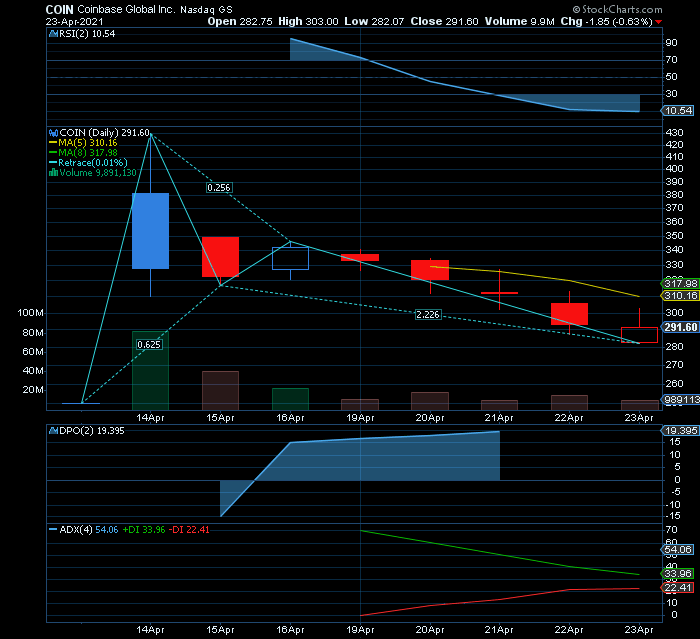Screen dimensions: 700x639
Task: Click the red 20Apr candlestick body
Action: coord(430,270)
